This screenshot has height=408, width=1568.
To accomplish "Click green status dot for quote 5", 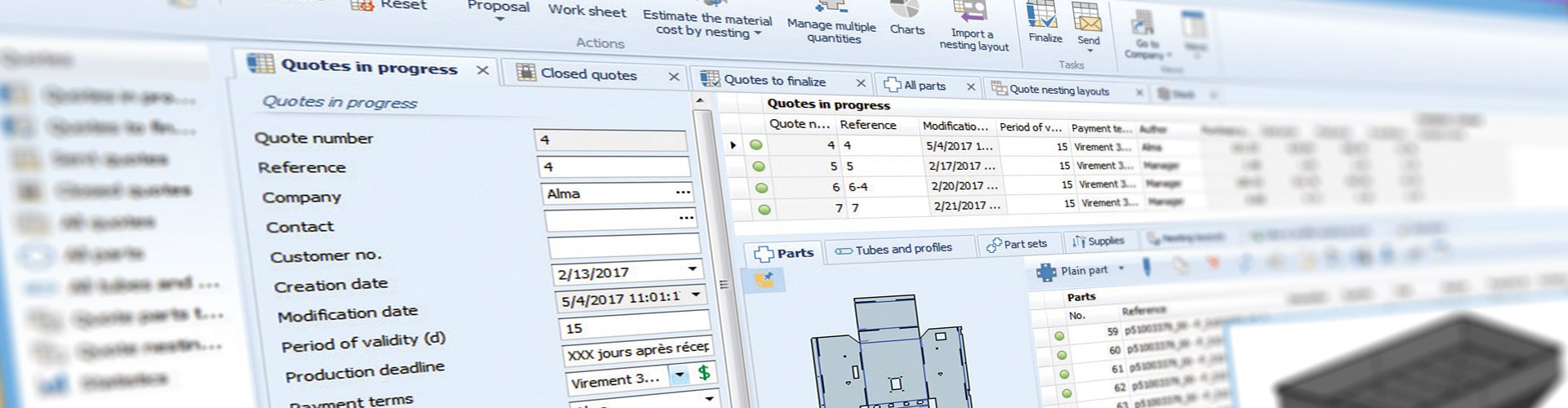I will (x=759, y=166).
